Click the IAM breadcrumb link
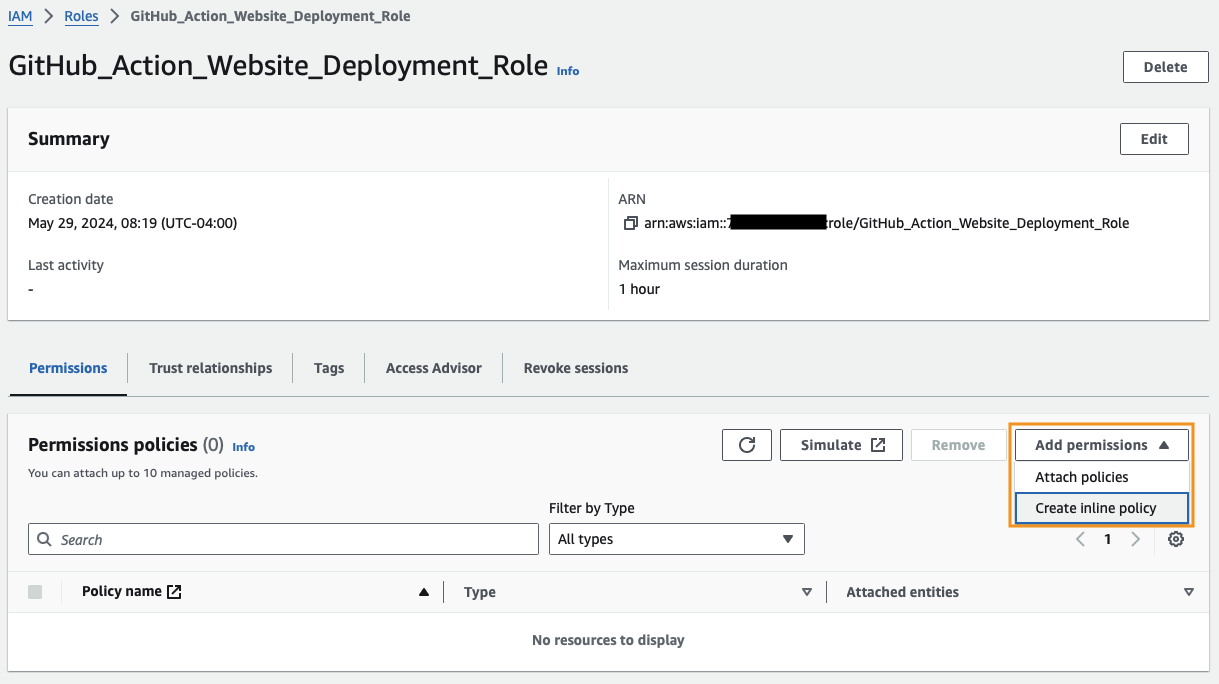This screenshot has height=684, width=1219. pyautogui.click(x=20, y=16)
